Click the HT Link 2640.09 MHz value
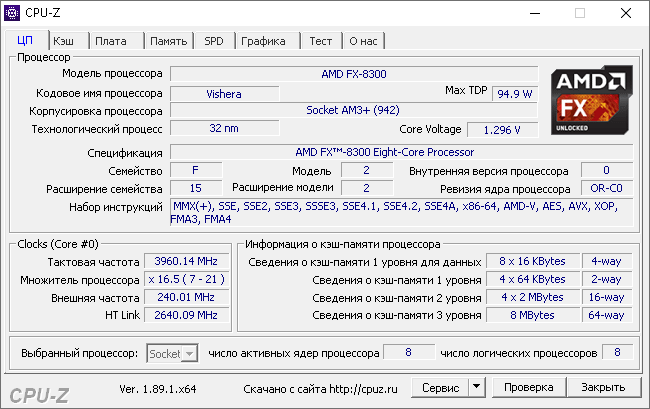The image size is (650, 409). point(187,315)
